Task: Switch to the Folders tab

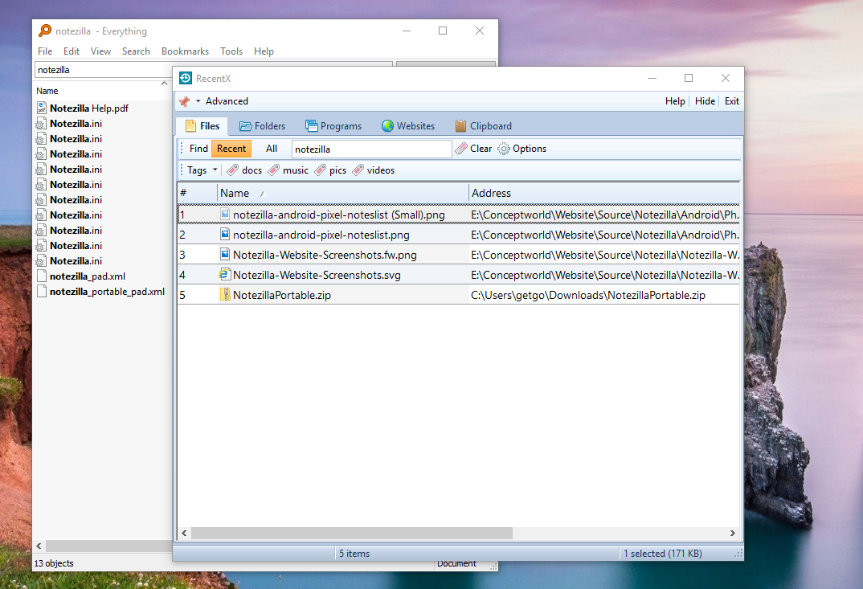Action: (262, 126)
